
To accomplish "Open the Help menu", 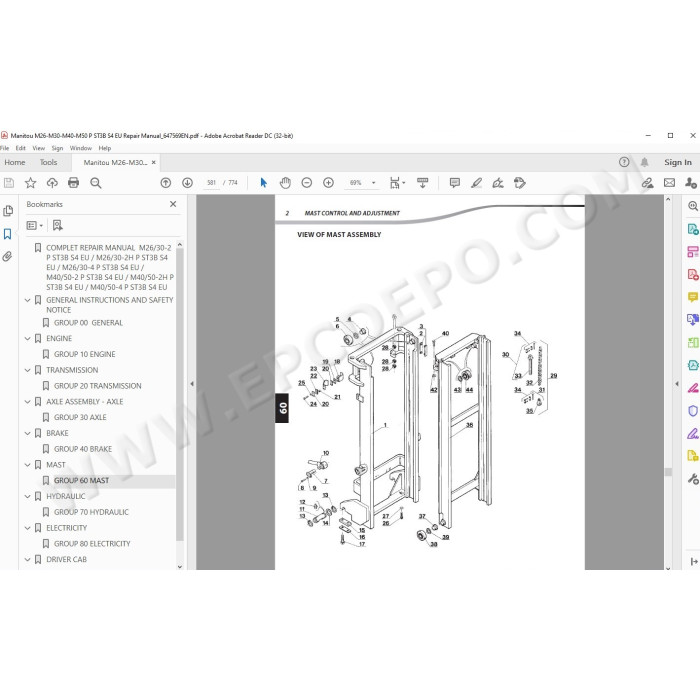I will tap(105, 148).
